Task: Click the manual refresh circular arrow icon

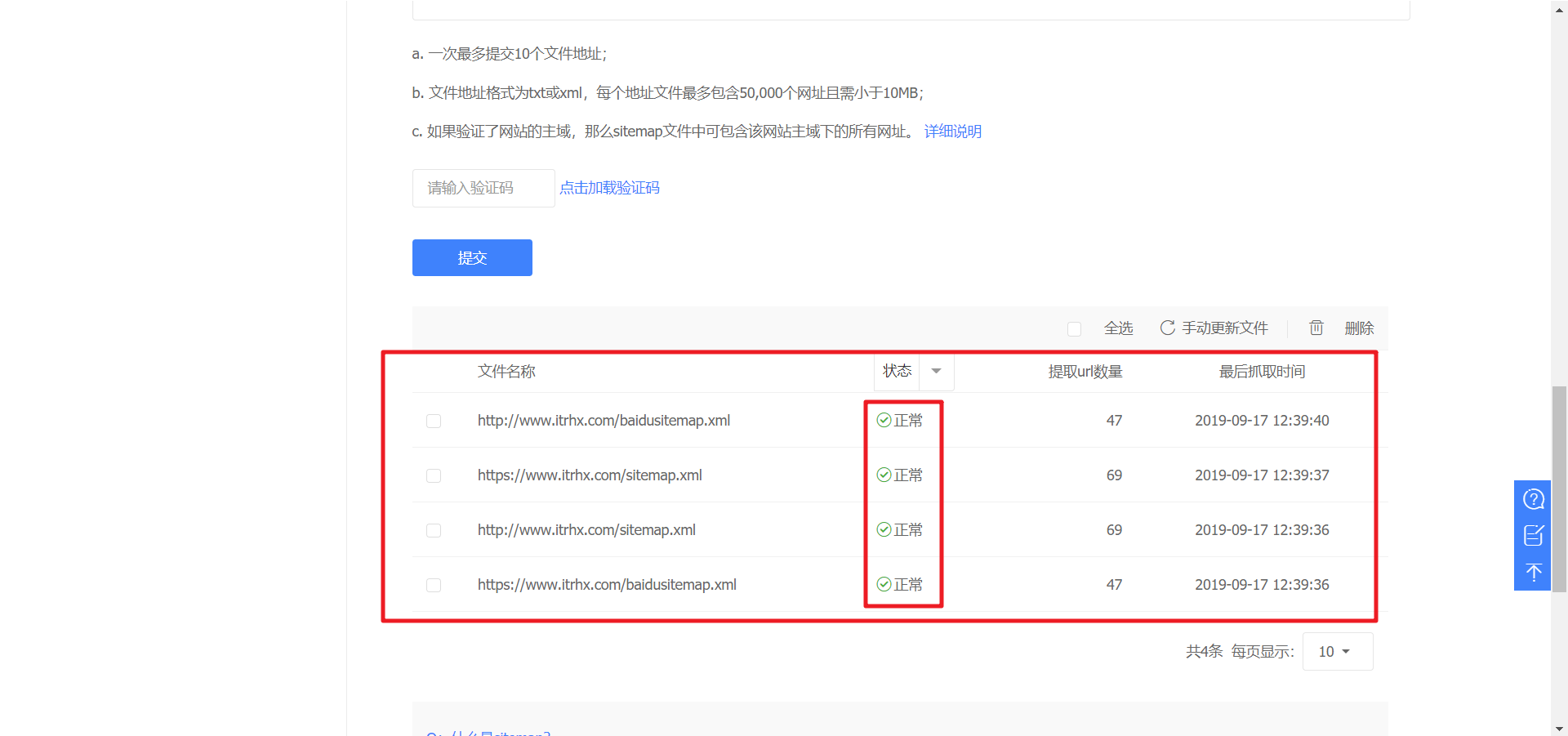Action: [1167, 328]
